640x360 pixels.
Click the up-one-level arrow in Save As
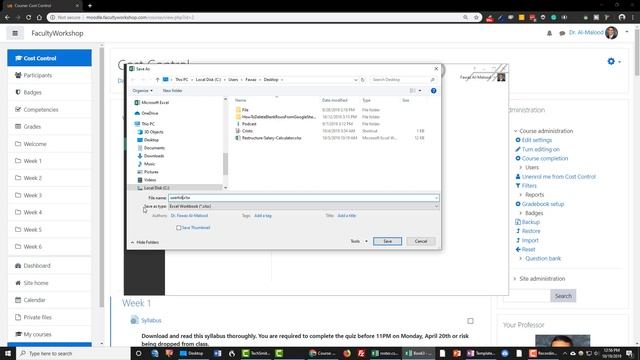tap(157, 80)
